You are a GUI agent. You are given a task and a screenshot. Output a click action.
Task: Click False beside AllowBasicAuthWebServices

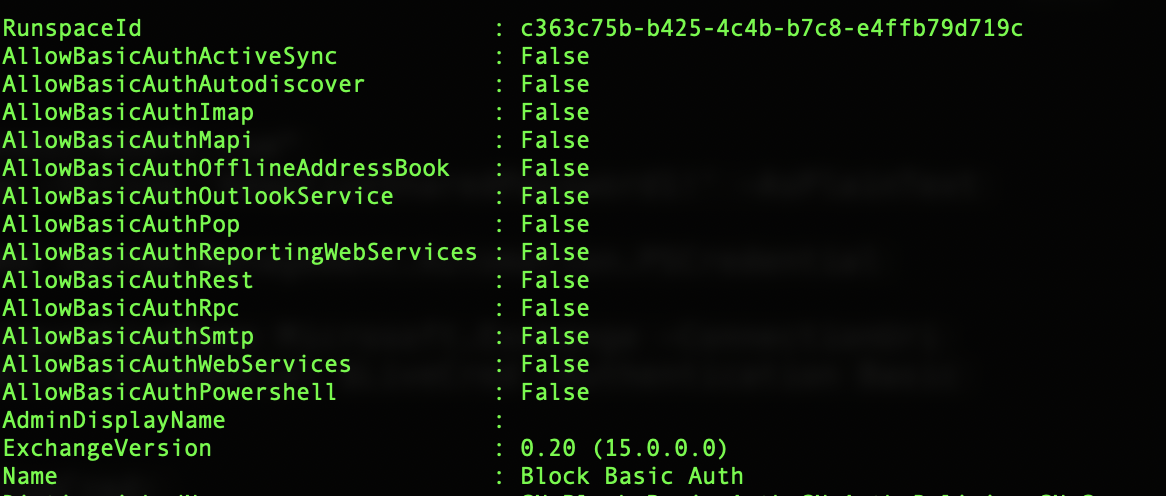pos(555,364)
